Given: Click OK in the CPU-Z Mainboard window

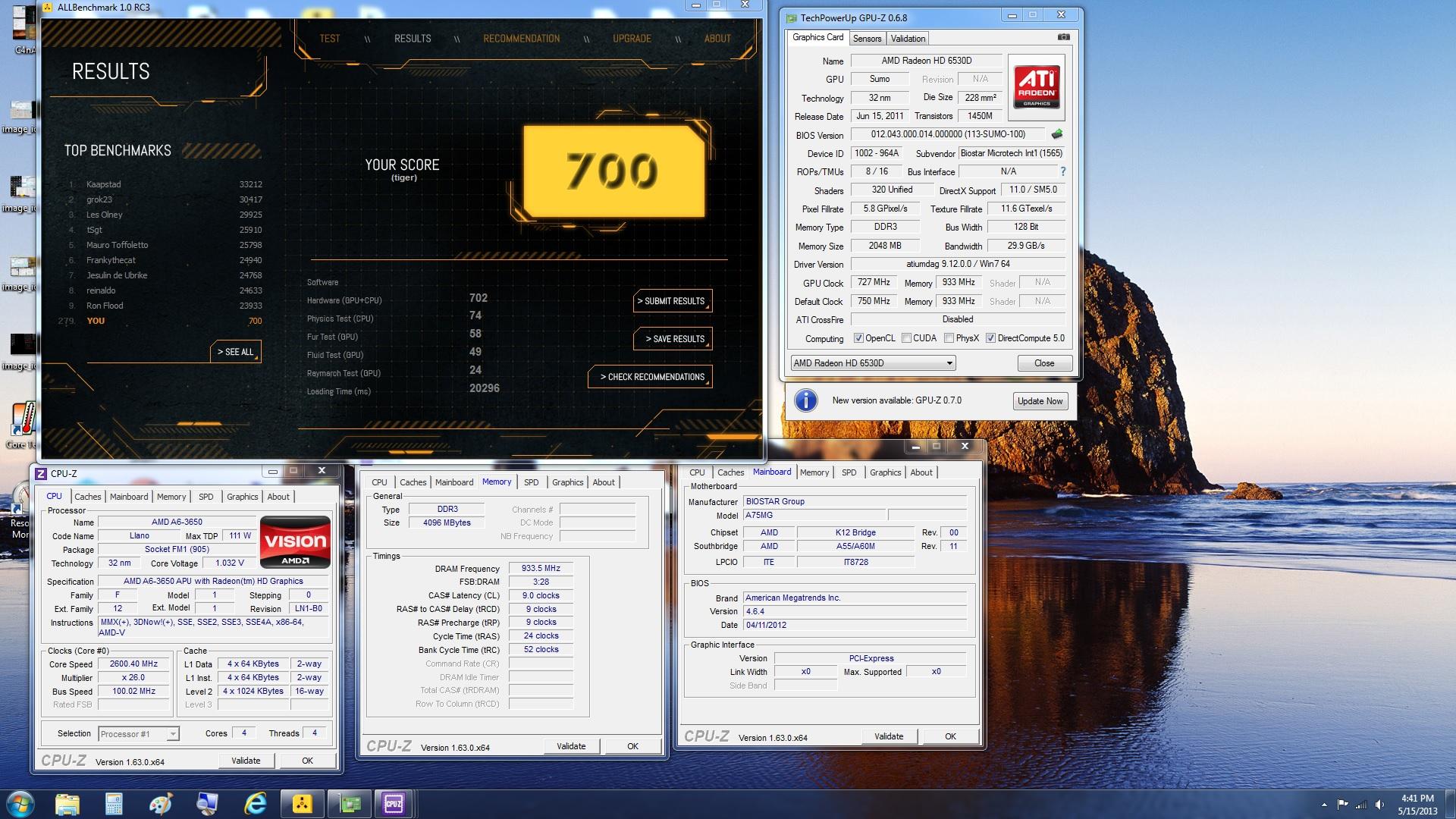Looking at the screenshot, I should (950, 736).
